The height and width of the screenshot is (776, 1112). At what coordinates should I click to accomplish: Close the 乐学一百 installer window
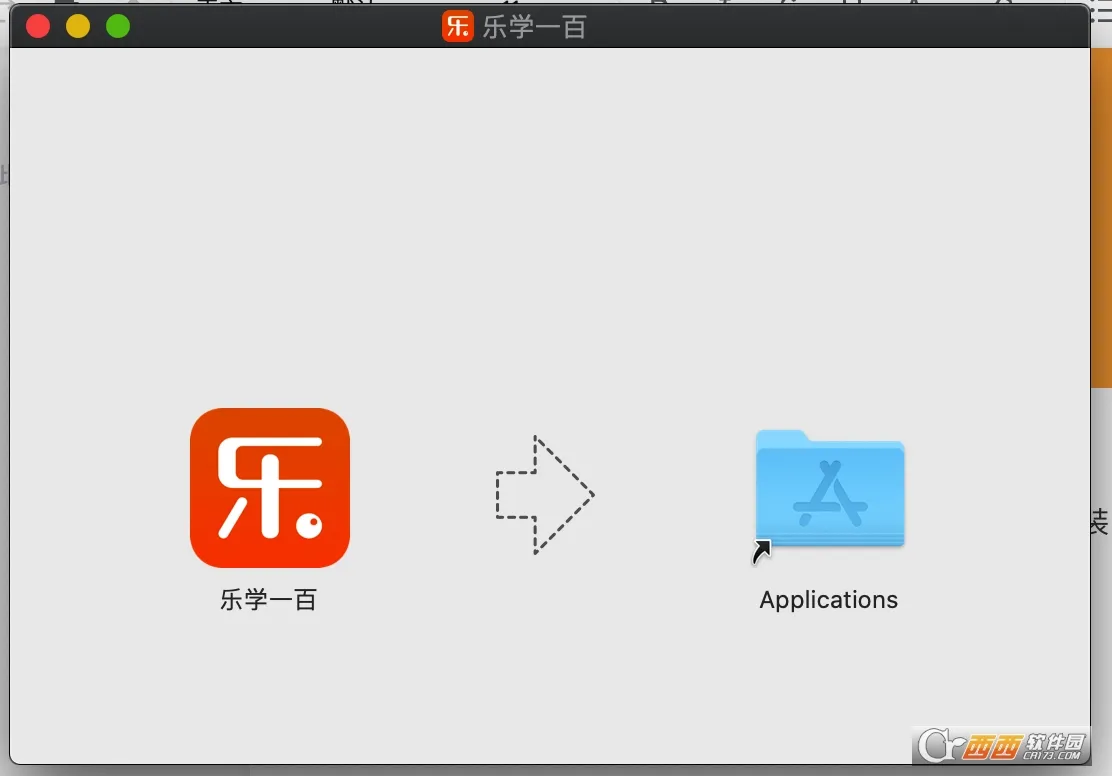pos(38,26)
